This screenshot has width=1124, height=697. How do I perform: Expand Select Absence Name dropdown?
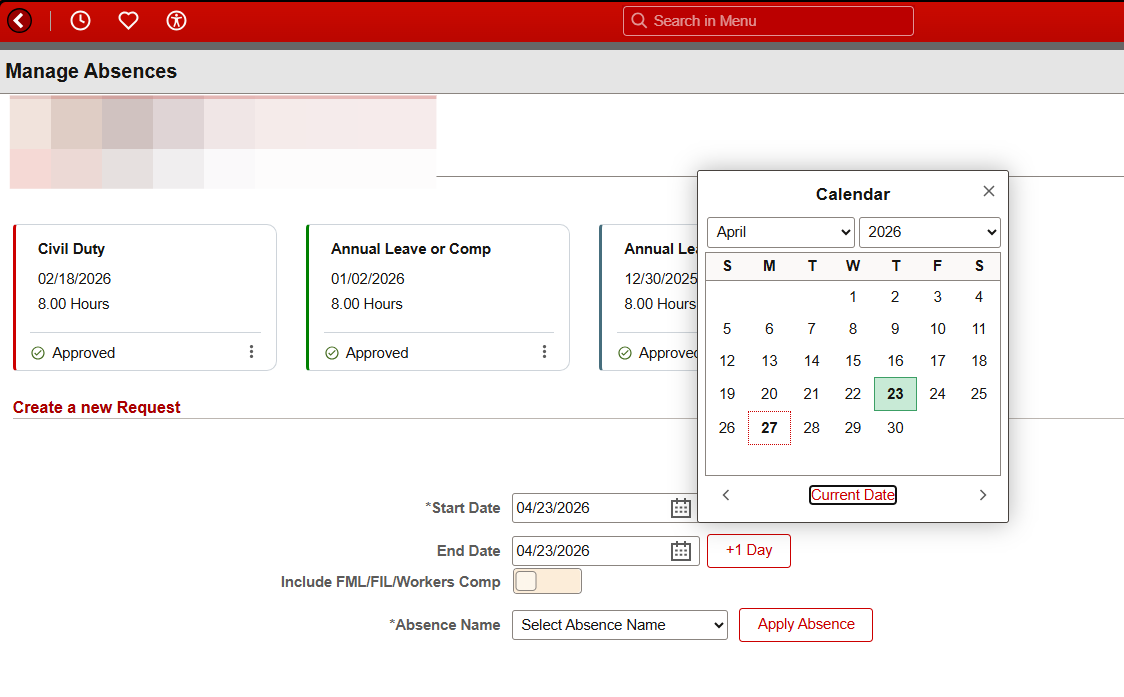coord(619,625)
